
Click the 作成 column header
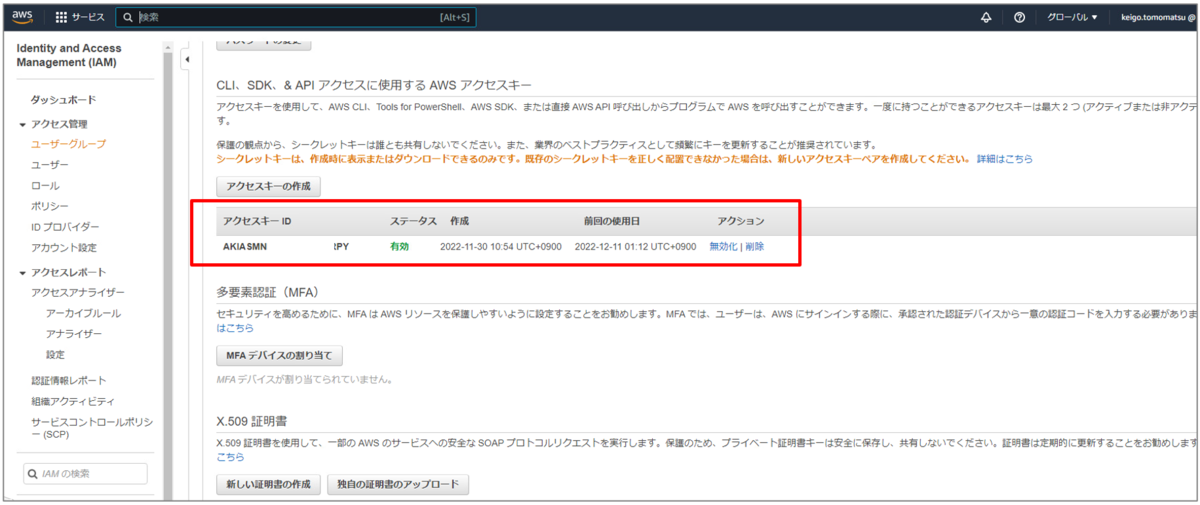[459, 221]
